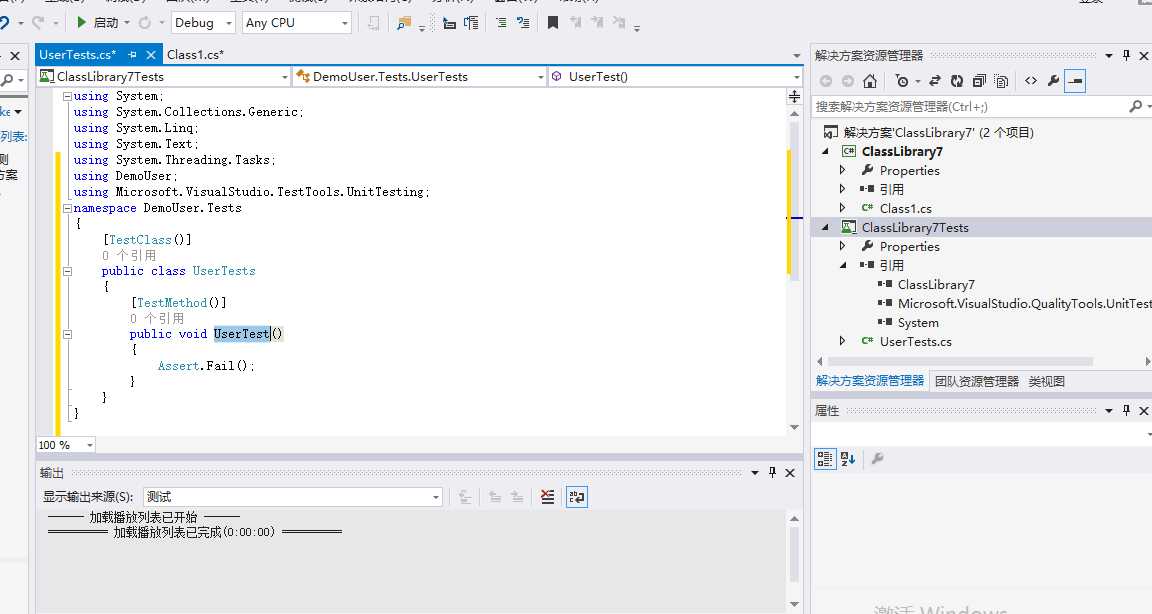
Task: Switch to 类视图 tab
Action: [1046, 381]
